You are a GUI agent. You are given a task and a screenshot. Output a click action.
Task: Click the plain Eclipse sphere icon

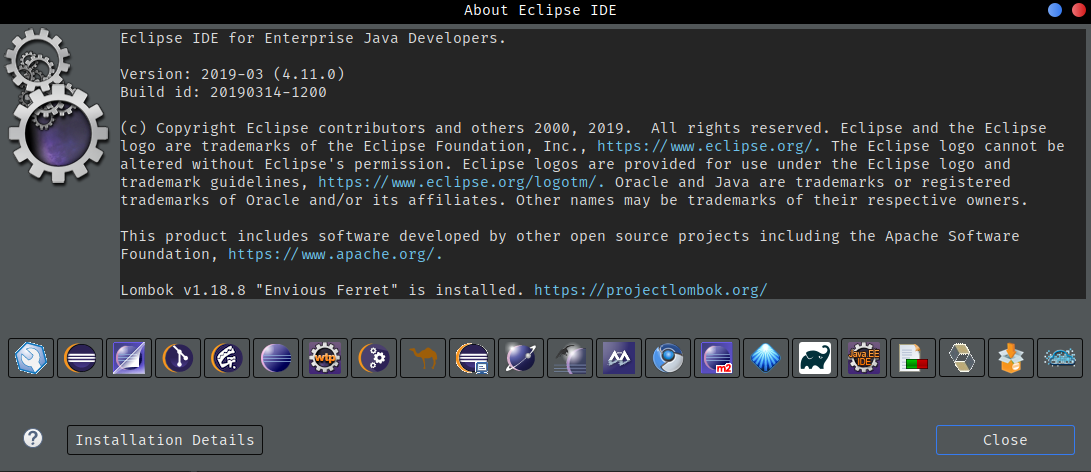[x=276, y=358]
